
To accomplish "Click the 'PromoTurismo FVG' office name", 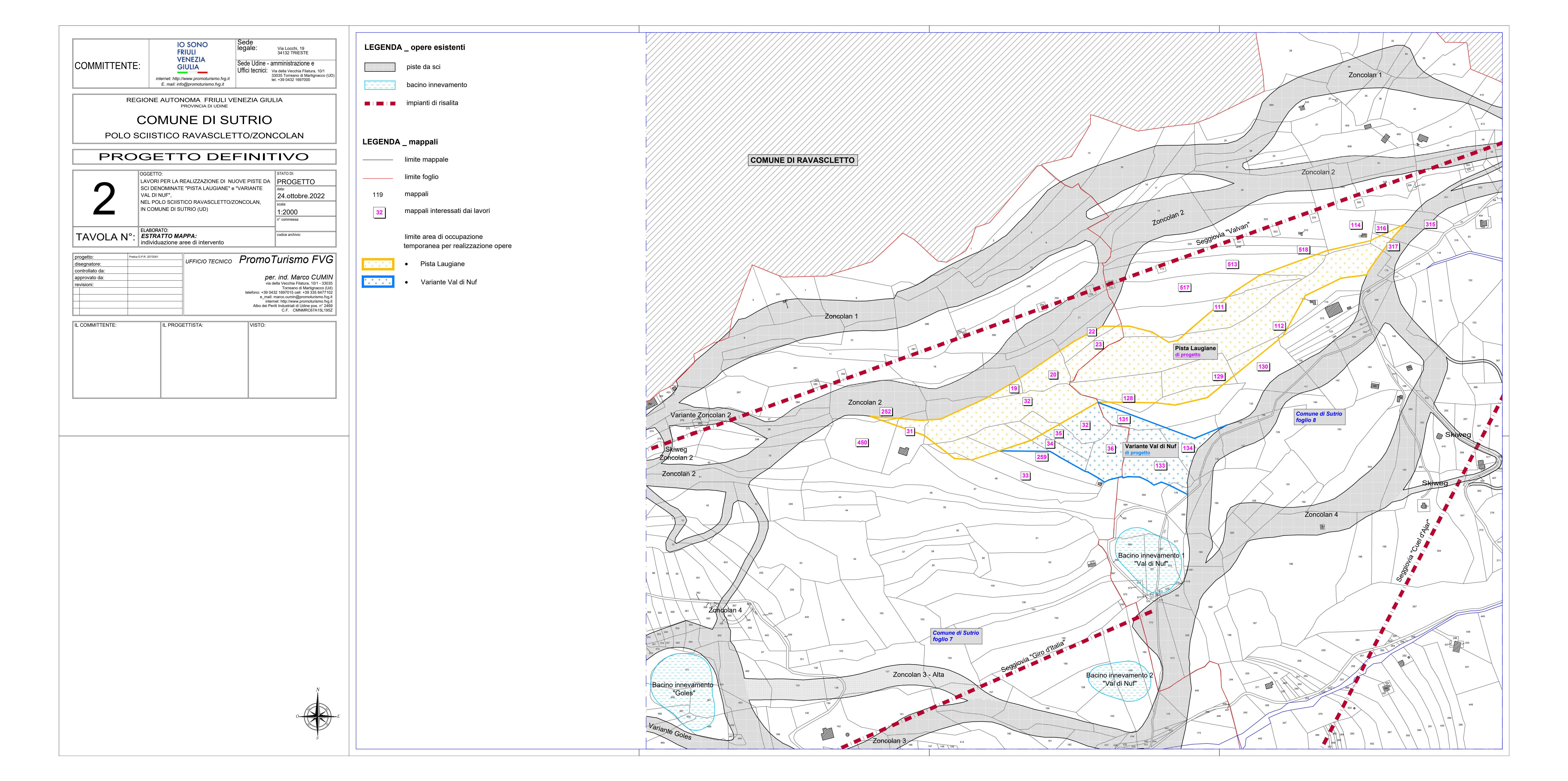I will click(286, 260).
